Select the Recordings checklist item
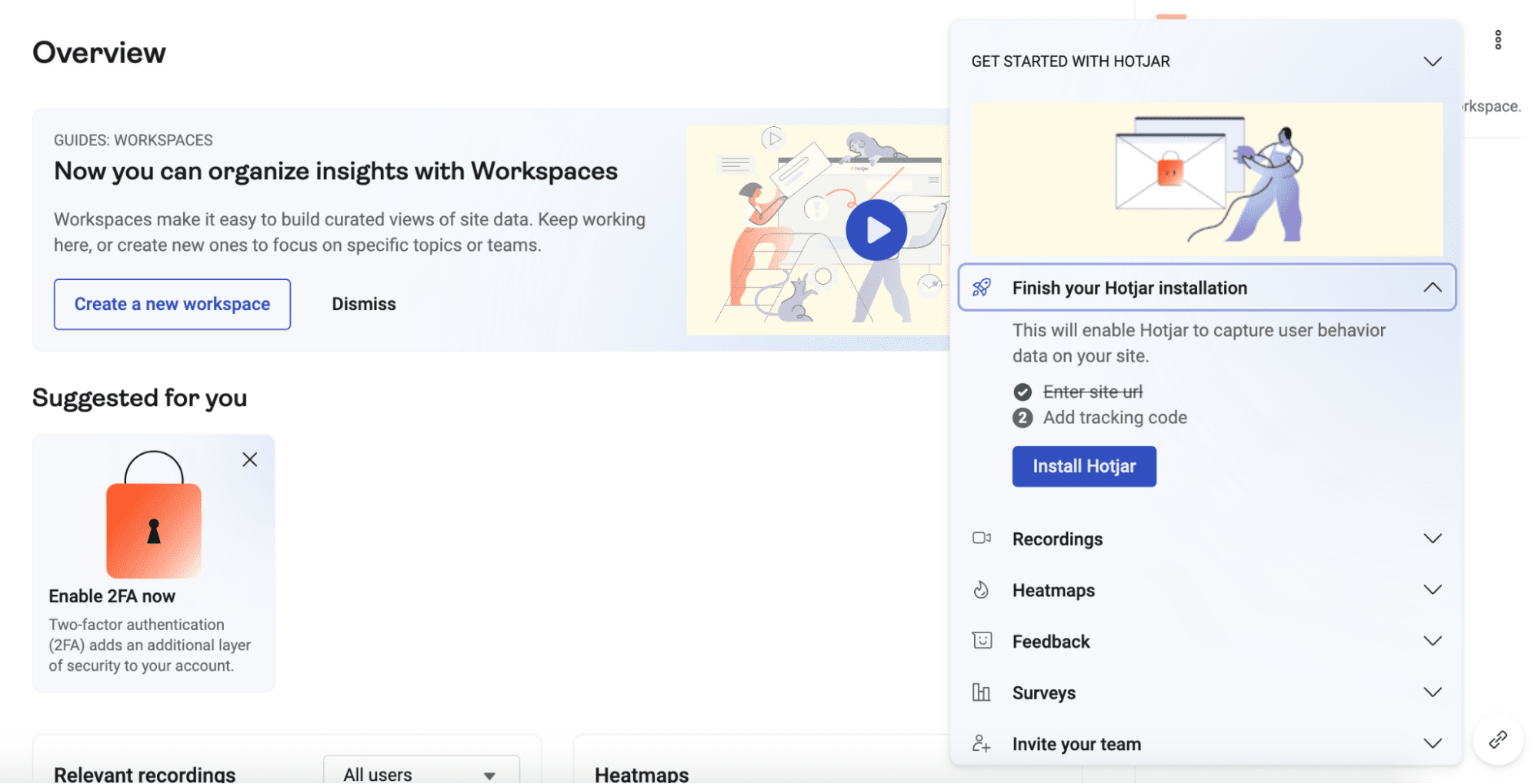Image resolution: width=1538 pixels, height=784 pixels. pyautogui.click(x=1206, y=539)
